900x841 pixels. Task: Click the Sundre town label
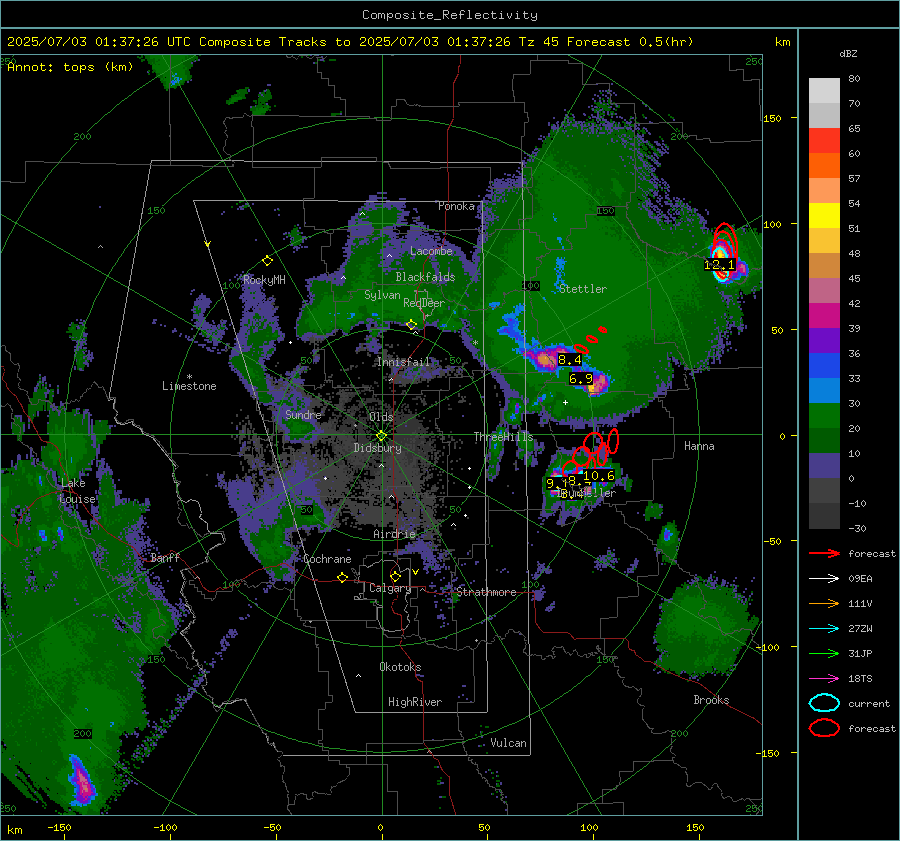pyautogui.click(x=303, y=414)
